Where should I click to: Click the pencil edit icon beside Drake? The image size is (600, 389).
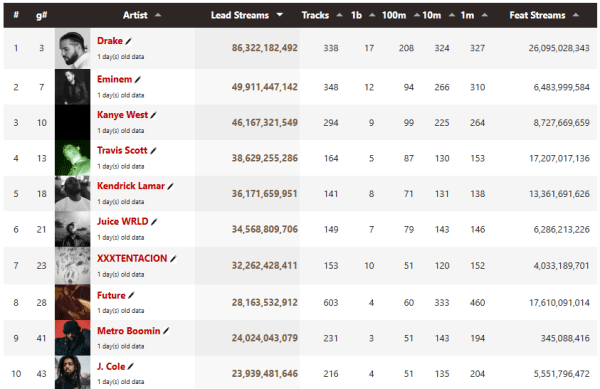[x=129, y=41]
